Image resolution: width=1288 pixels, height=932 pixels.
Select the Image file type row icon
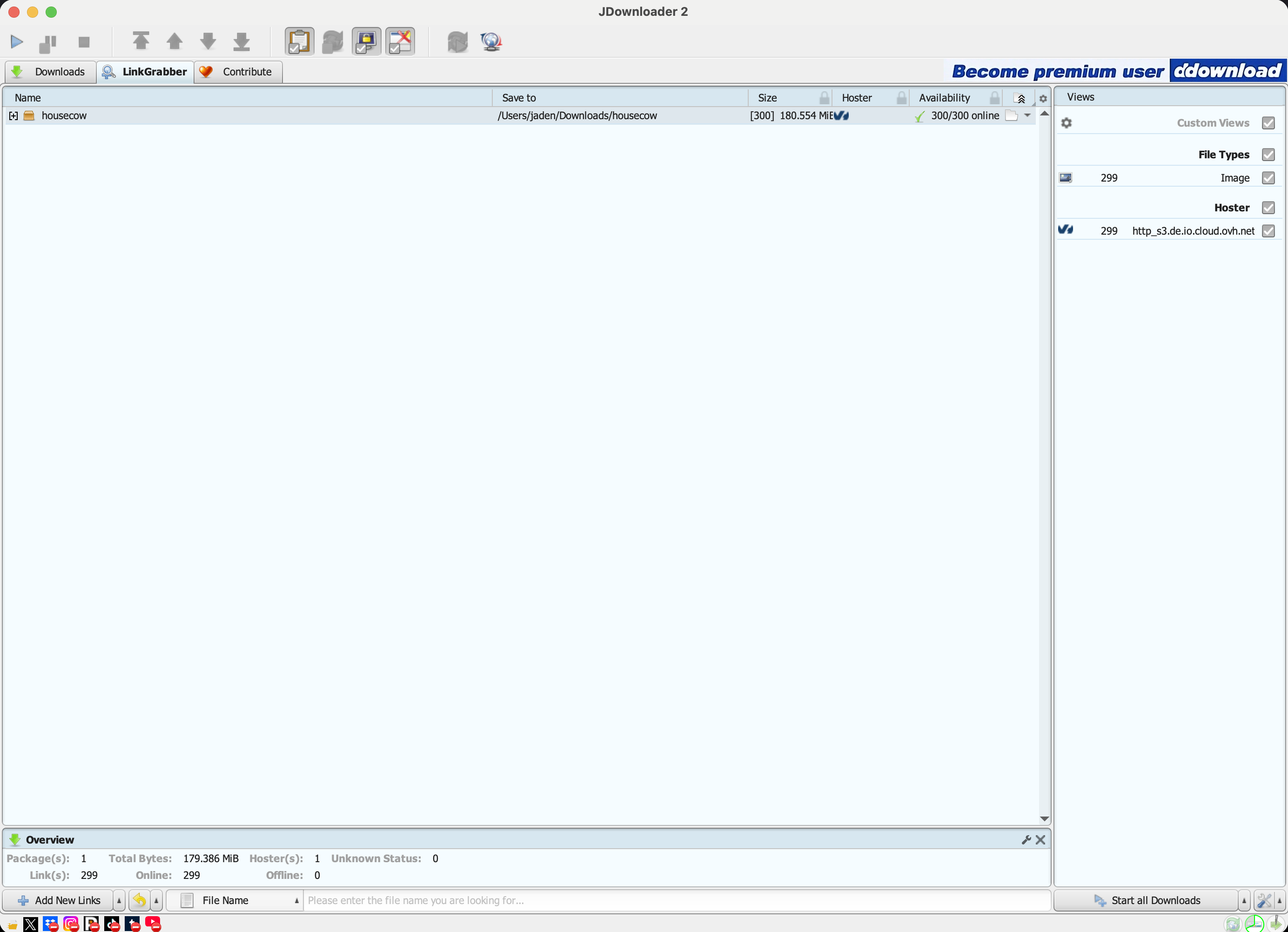[x=1066, y=178]
